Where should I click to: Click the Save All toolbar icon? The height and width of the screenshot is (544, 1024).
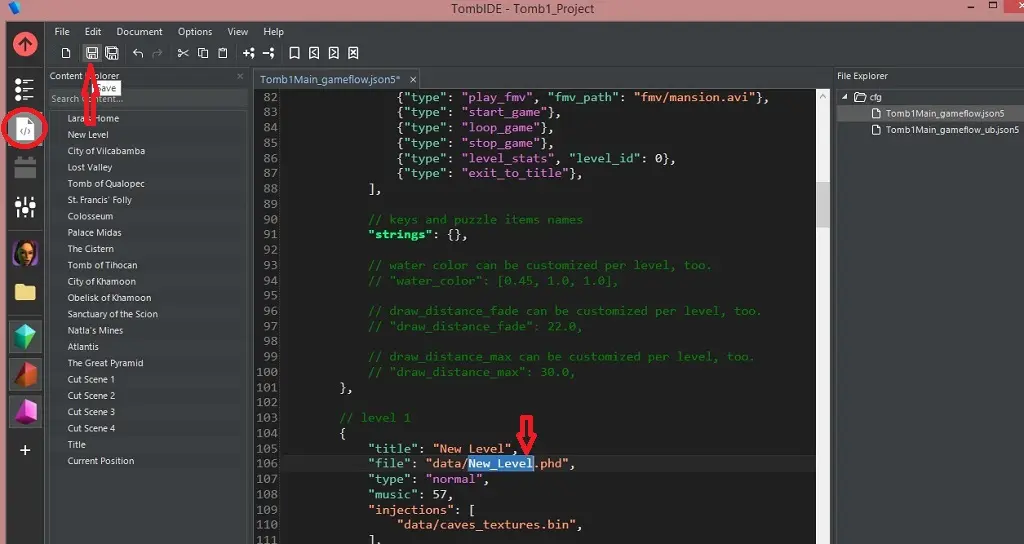112,53
